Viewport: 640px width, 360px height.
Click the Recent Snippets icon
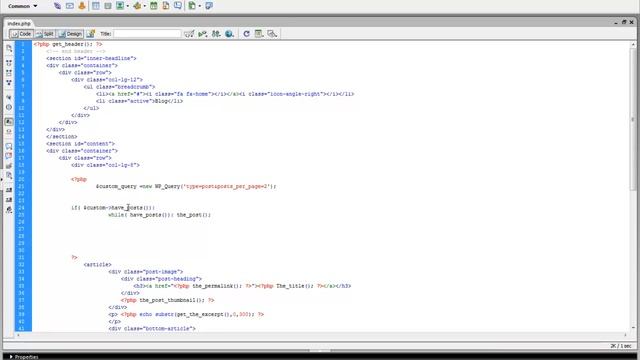[9, 176]
